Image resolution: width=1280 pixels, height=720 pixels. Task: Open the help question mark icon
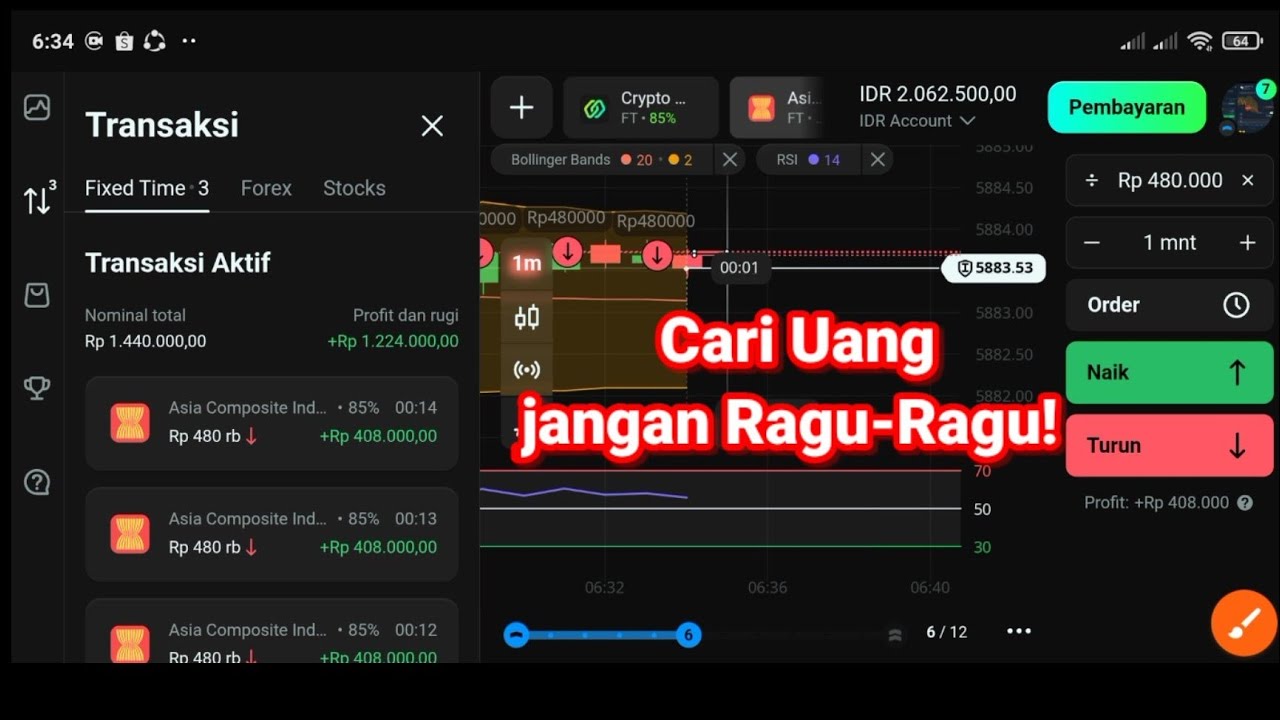tap(37, 482)
